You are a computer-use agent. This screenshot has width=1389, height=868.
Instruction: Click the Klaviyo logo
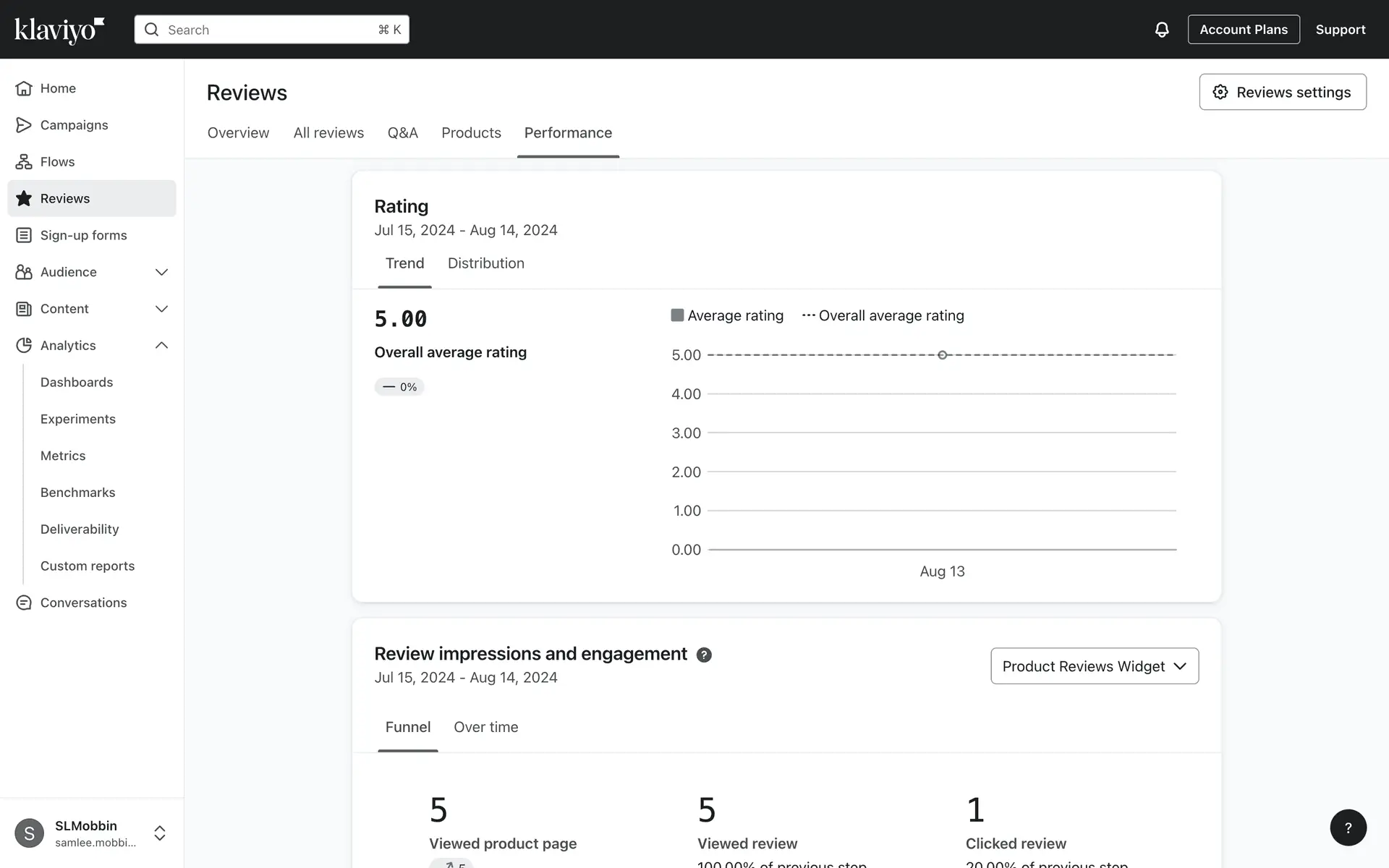coord(59,30)
